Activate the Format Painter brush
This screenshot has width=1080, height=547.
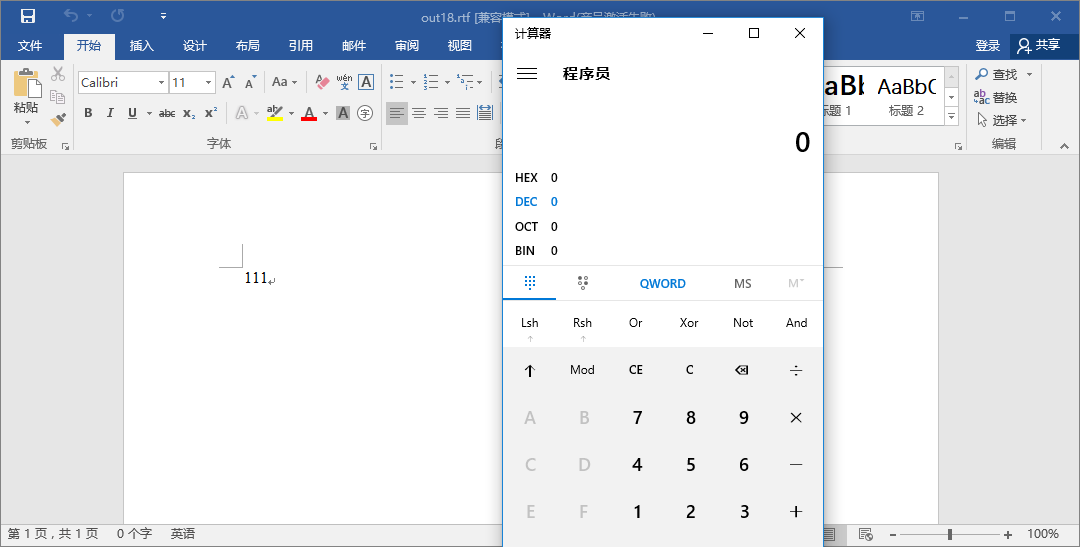(x=58, y=119)
